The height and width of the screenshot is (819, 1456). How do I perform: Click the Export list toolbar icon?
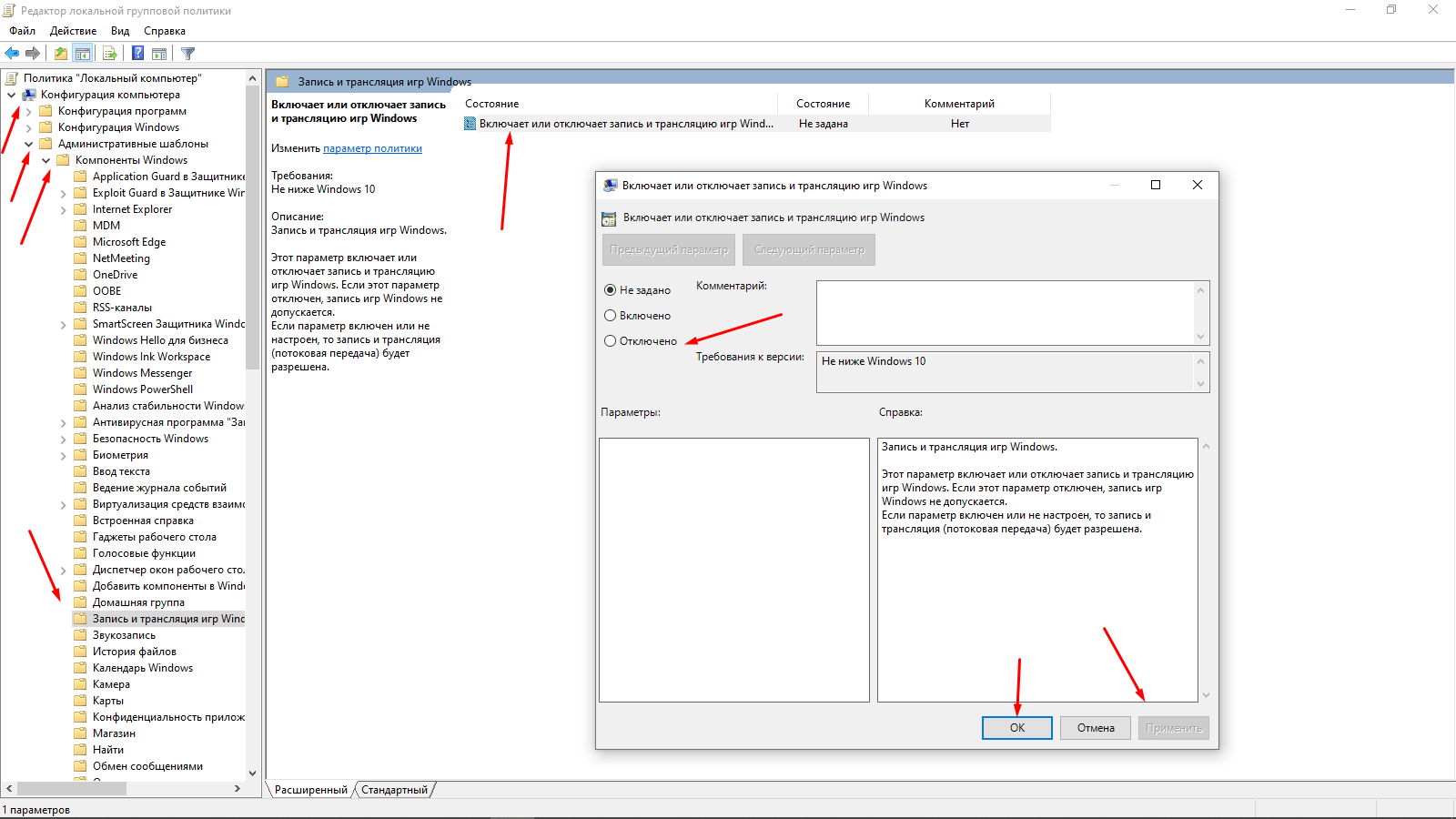[110, 54]
